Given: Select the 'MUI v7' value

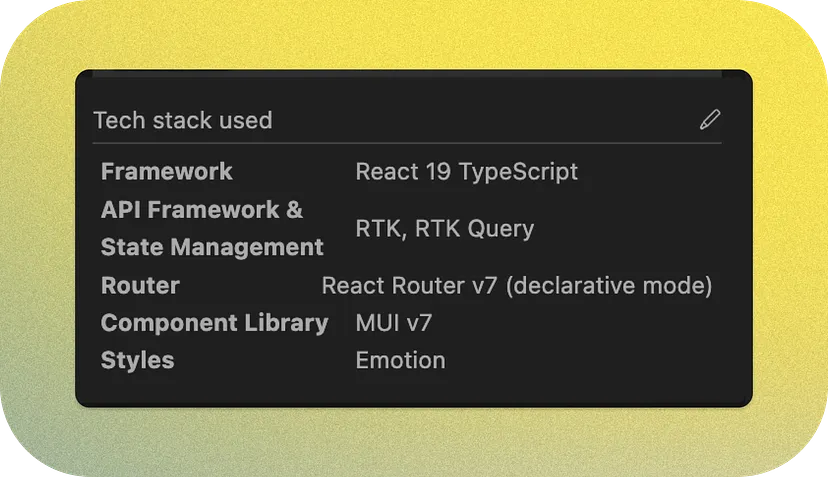Looking at the screenshot, I should click(x=393, y=323).
